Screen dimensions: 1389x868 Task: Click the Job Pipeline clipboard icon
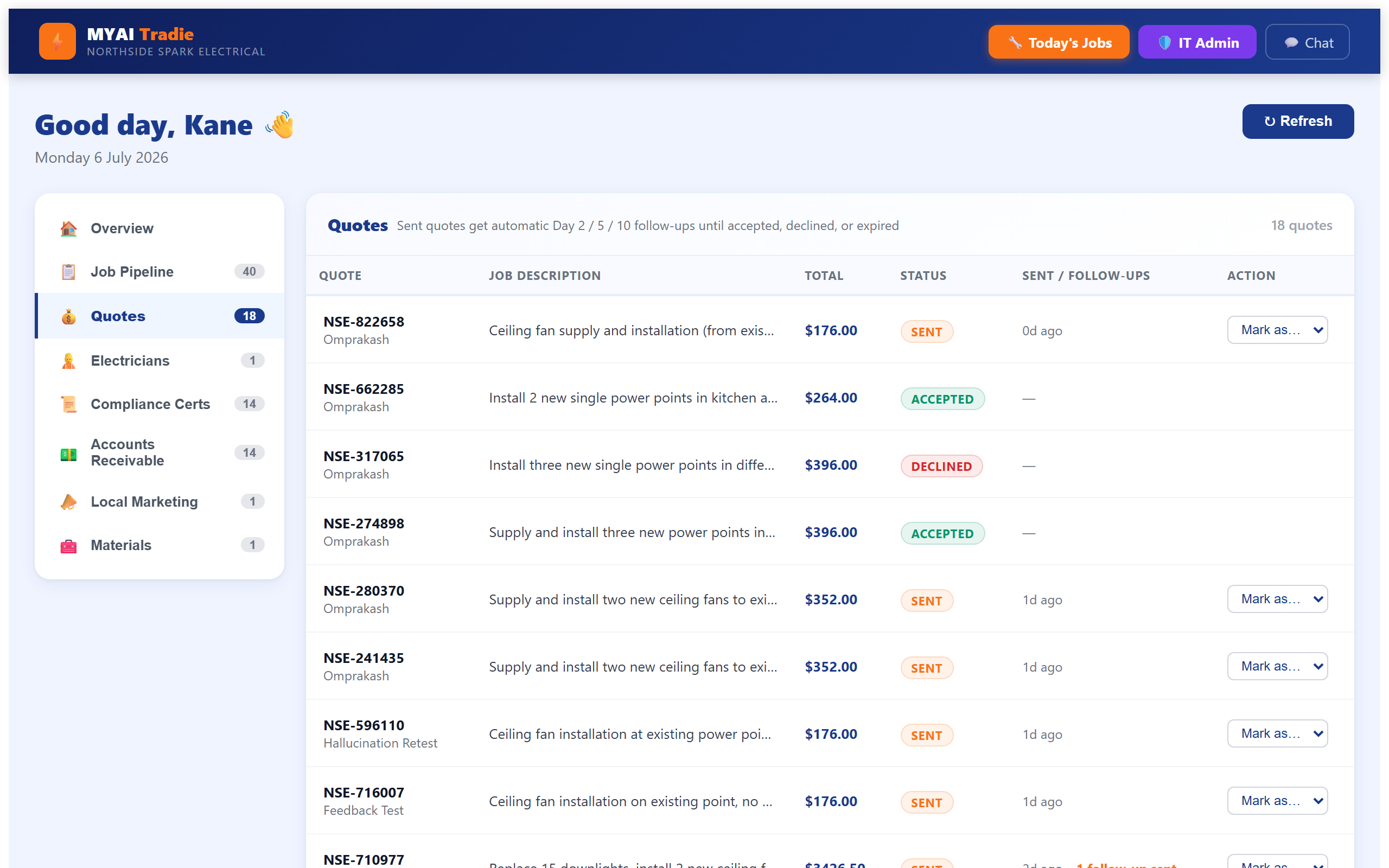click(x=68, y=272)
